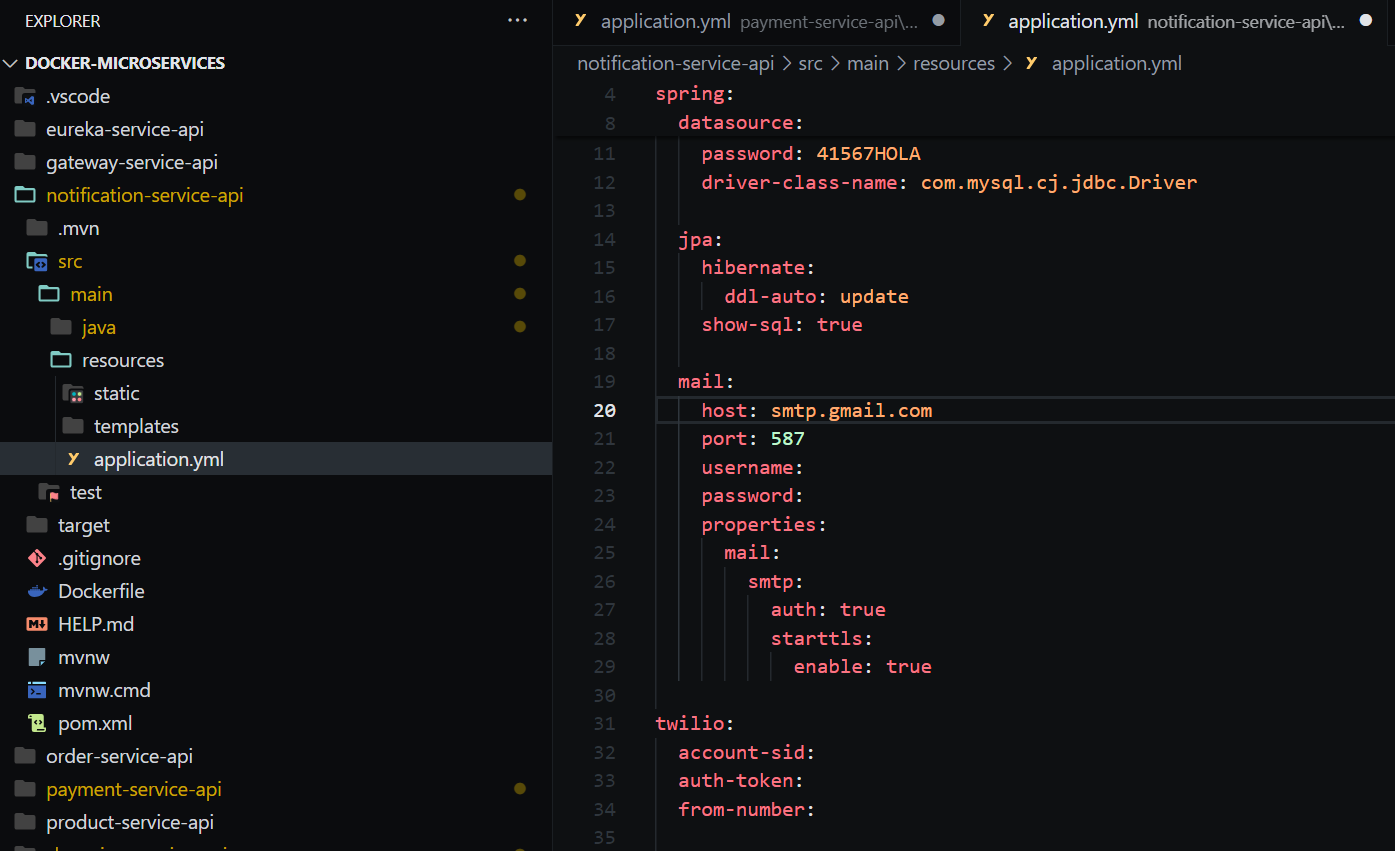Viewport: 1395px width, 851px height.
Task: Click the payment-service-api folder icon
Action: click(x=26, y=789)
